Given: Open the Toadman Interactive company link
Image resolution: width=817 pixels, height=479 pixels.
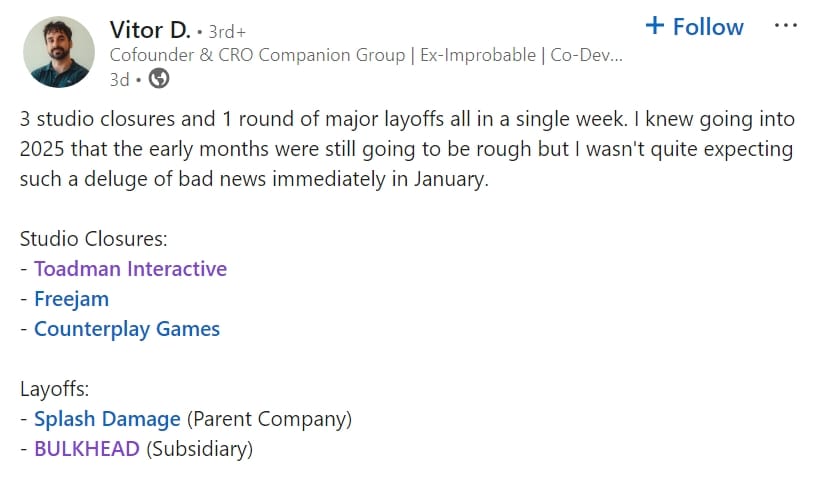Looking at the screenshot, I should 130,269.
